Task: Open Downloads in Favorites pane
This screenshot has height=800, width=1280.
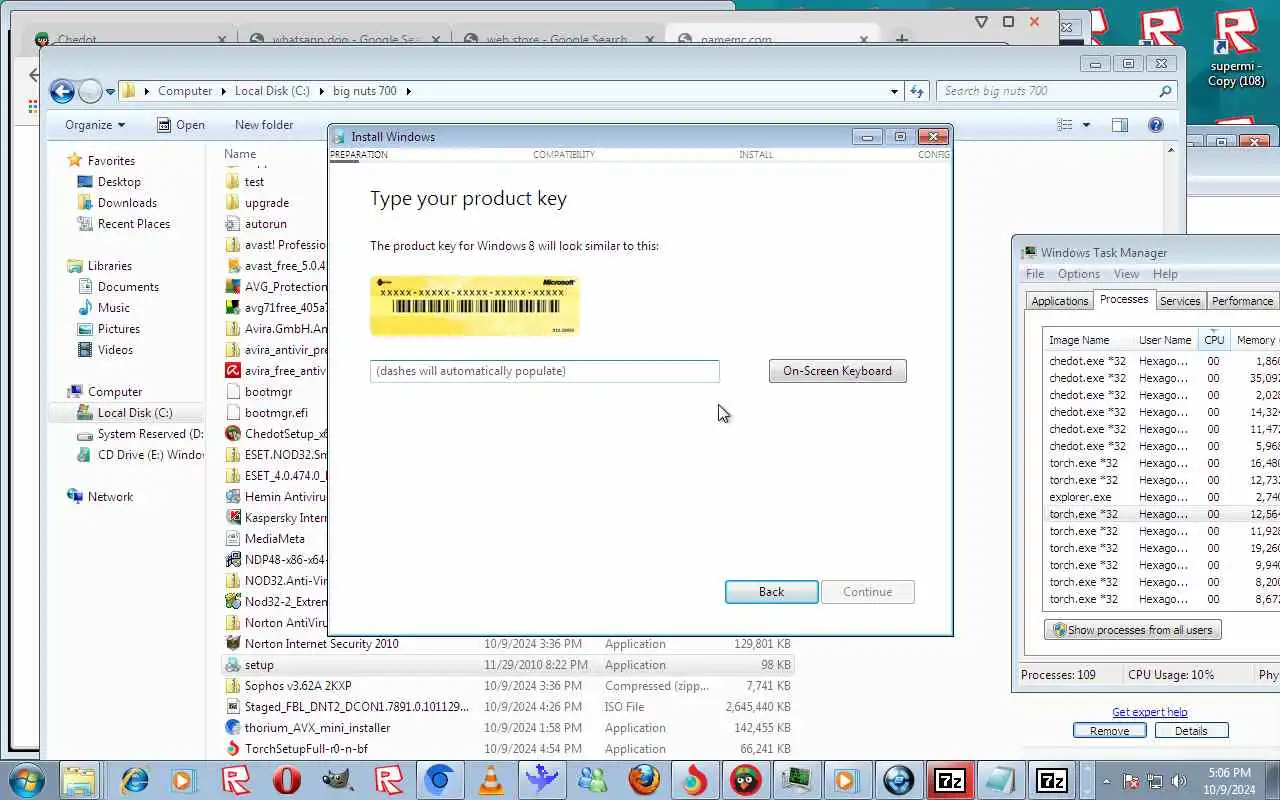Action: [127, 203]
